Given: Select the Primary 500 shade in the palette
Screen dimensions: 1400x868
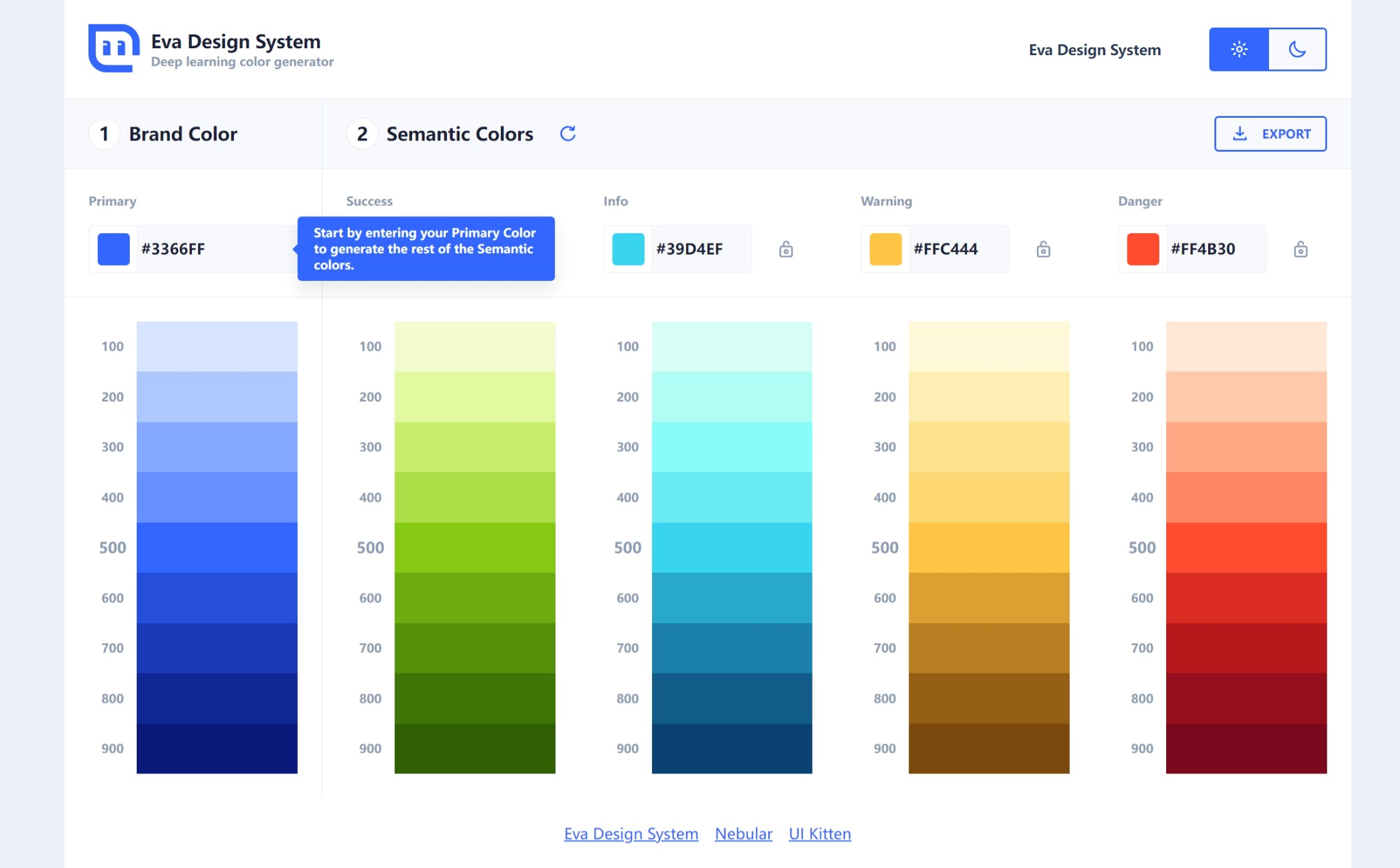Looking at the screenshot, I should coord(216,547).
